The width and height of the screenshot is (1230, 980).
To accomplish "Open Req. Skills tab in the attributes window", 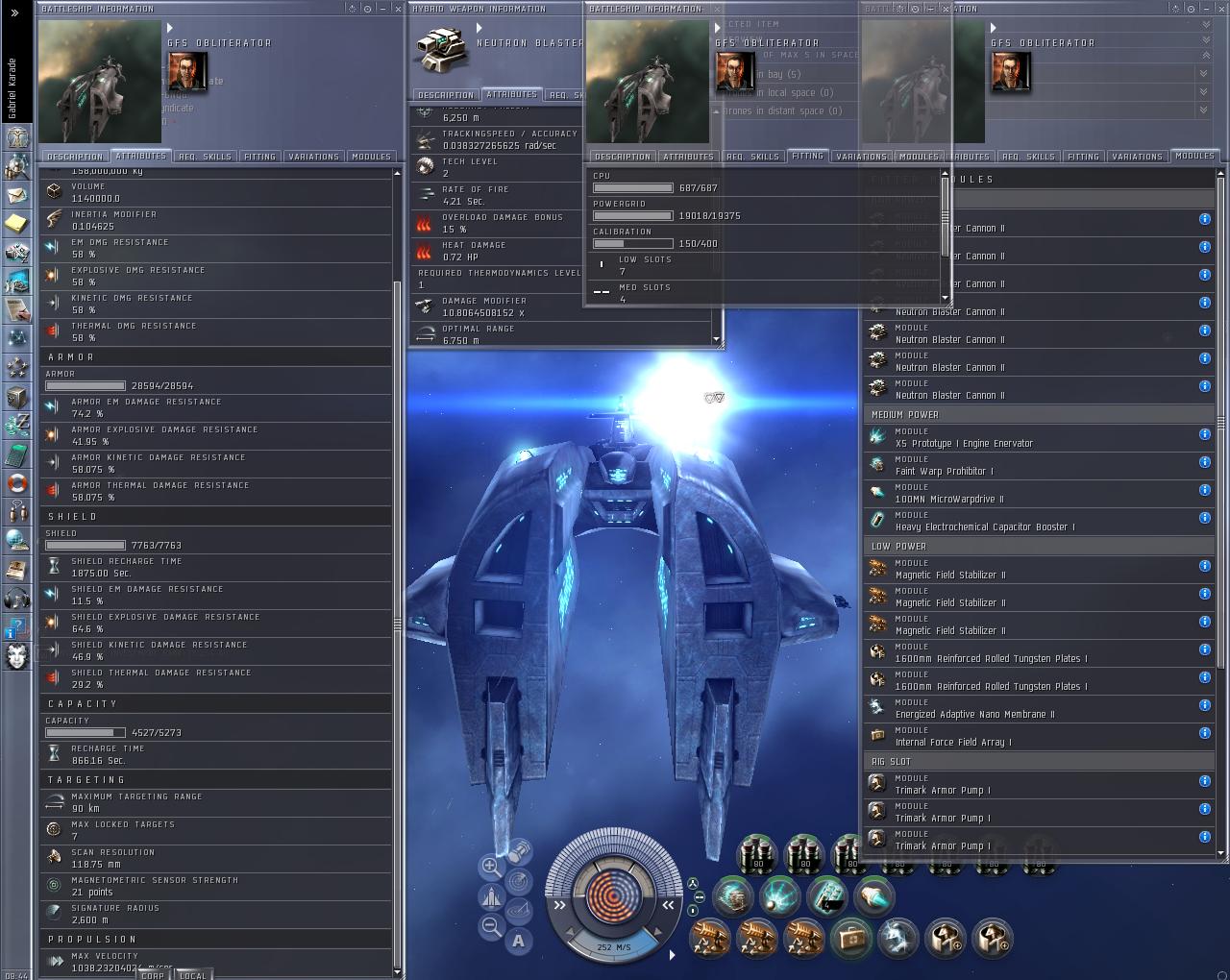I will coord(205,157).
